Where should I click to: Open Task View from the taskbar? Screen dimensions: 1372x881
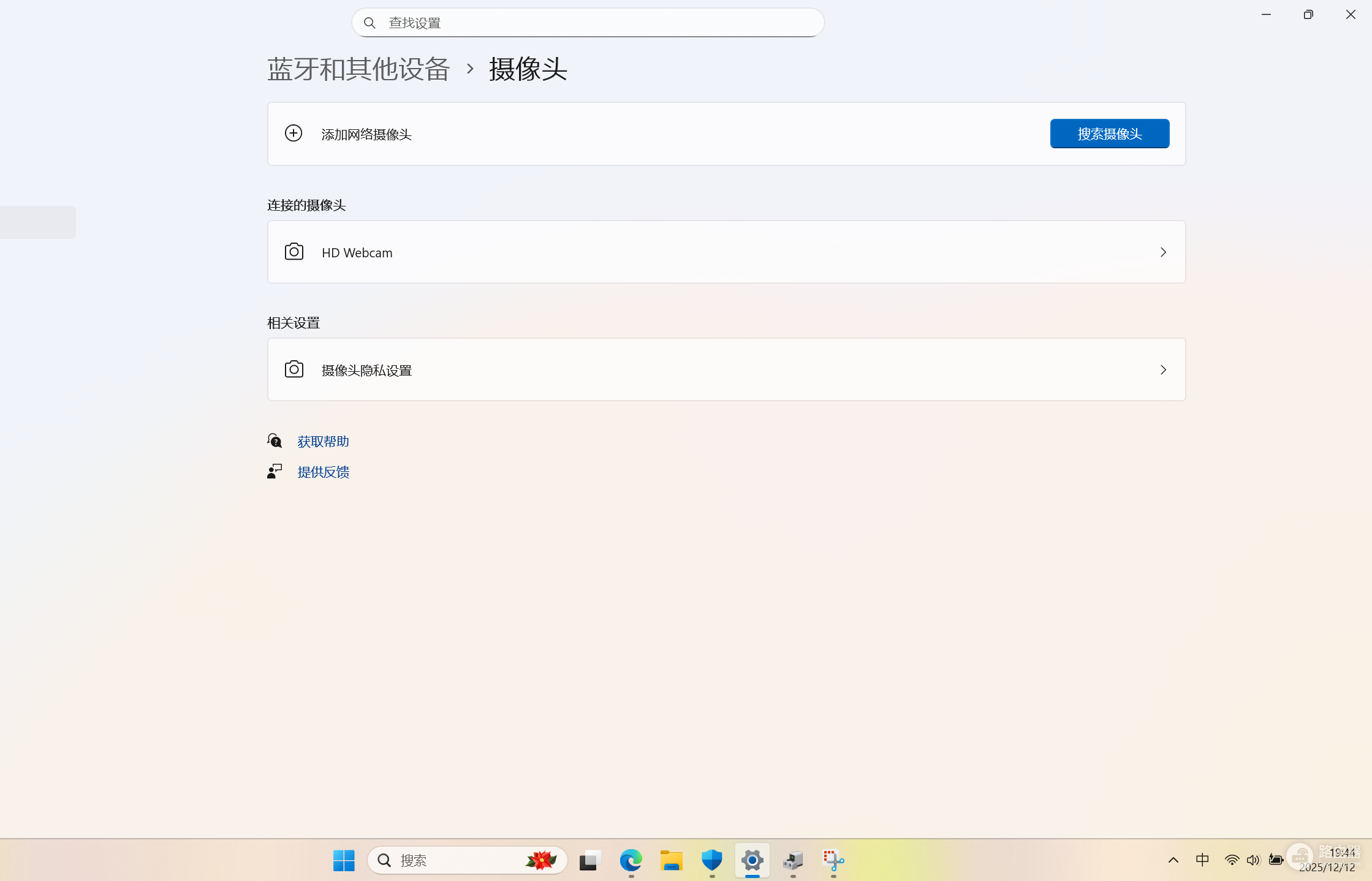click(x=589, y=860)
